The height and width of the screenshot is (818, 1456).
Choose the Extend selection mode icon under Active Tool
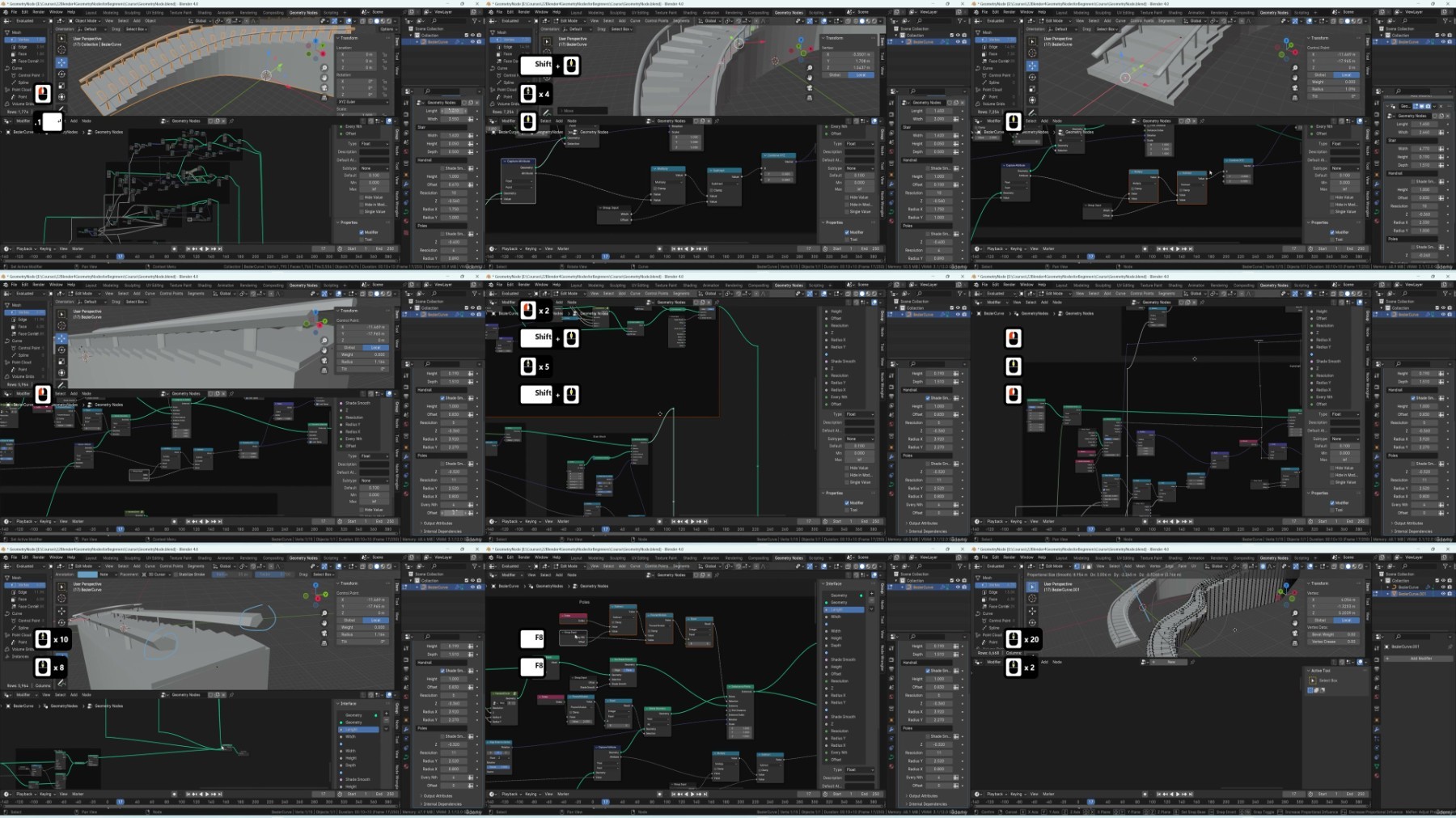coord(1316,690)
